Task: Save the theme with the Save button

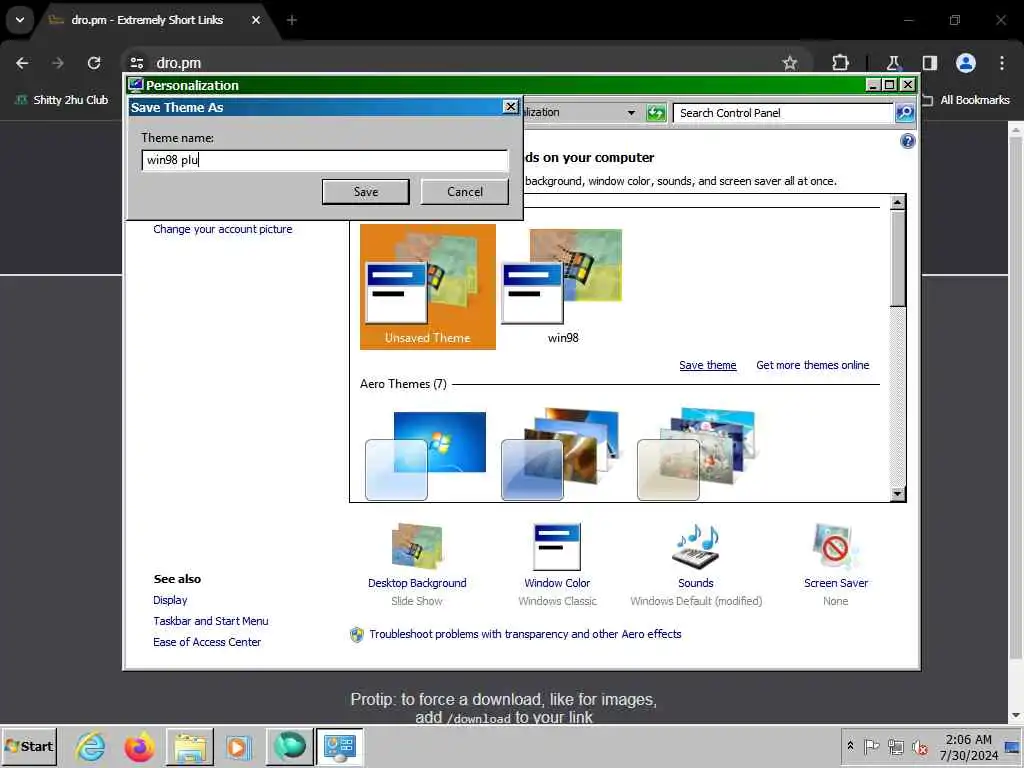Action: tap(366, 192)
